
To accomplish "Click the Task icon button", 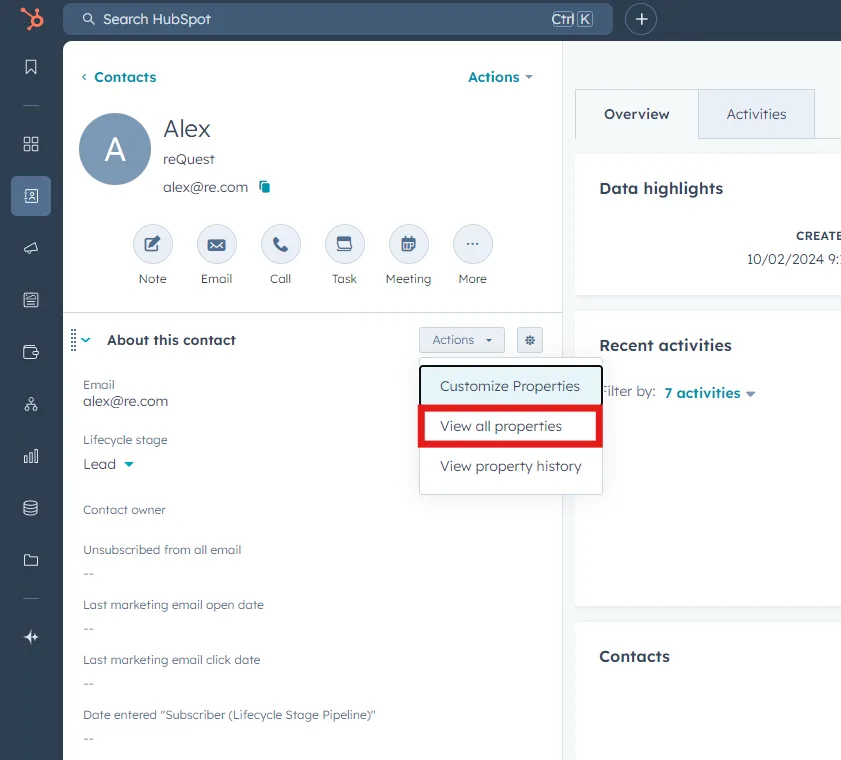I will (344, 244).
